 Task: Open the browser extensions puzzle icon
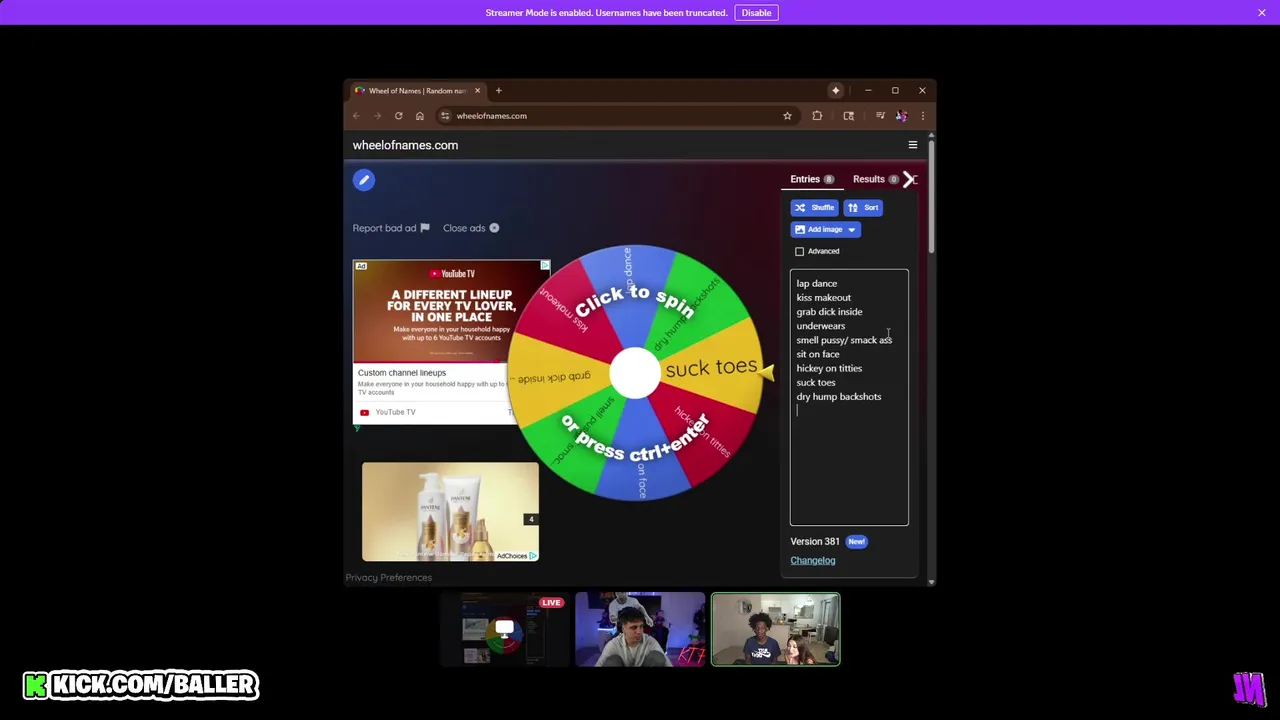[817, 116]
